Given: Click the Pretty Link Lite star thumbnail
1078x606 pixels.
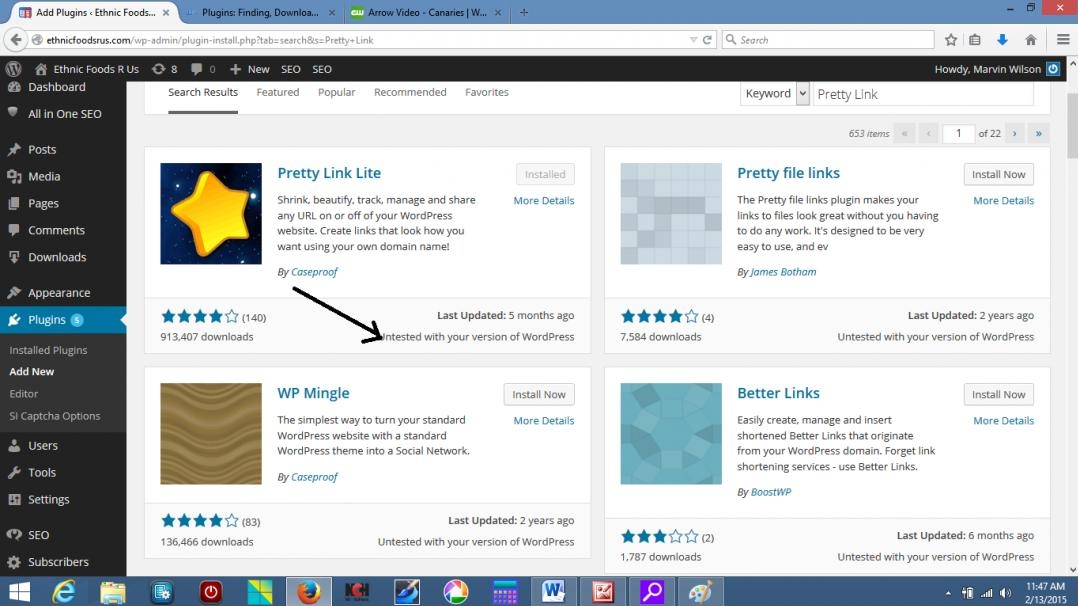Looking at the screenshot, I should click(211, 213).
